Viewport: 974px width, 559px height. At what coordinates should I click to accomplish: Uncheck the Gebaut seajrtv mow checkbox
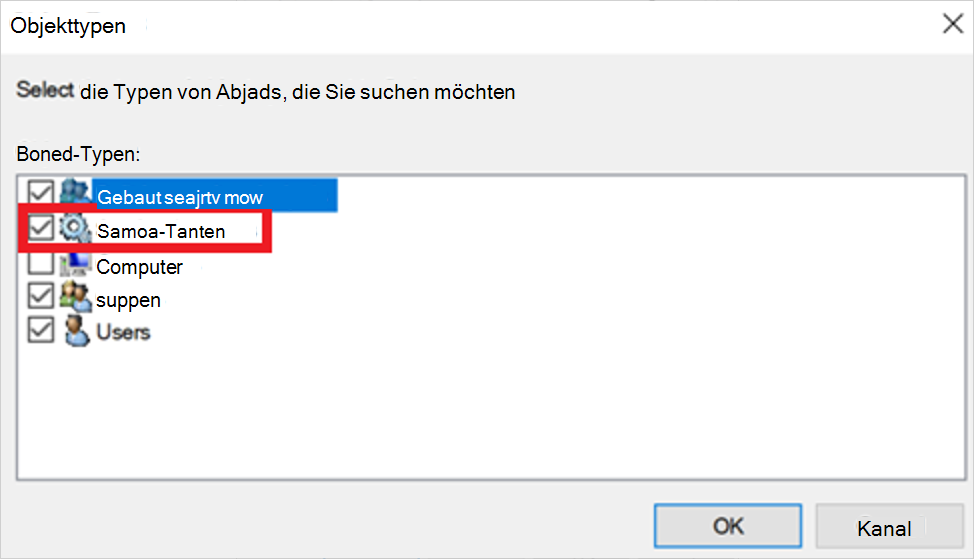(x=41, y=193)
